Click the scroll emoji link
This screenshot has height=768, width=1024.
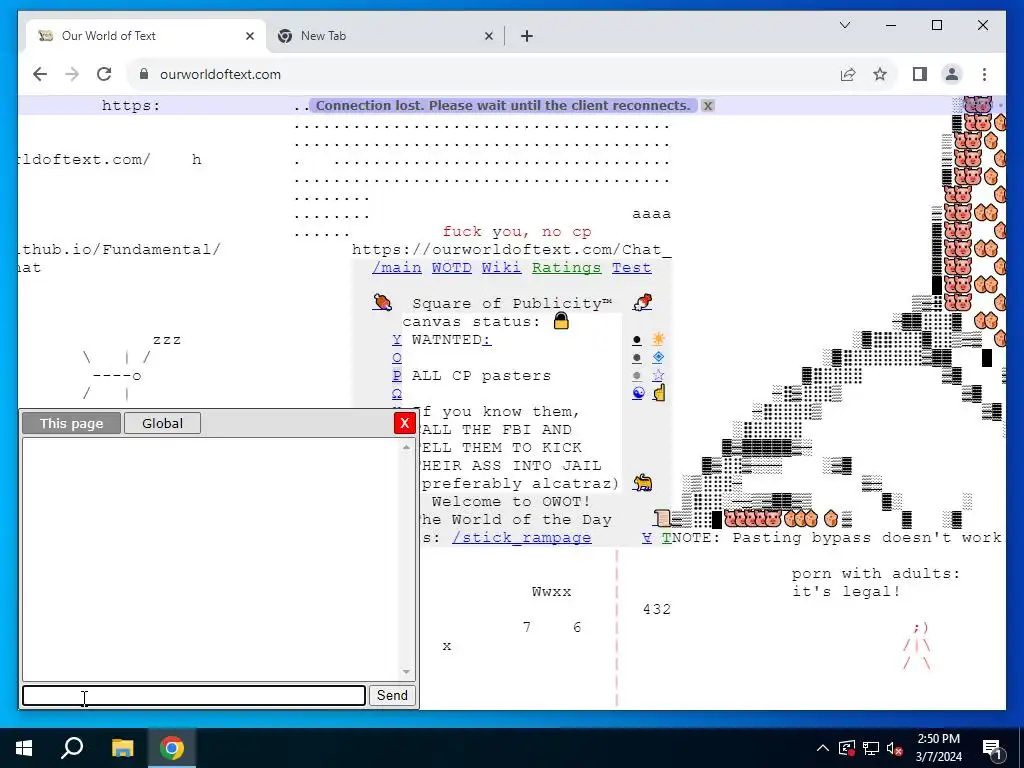click(x=662, y=519)
